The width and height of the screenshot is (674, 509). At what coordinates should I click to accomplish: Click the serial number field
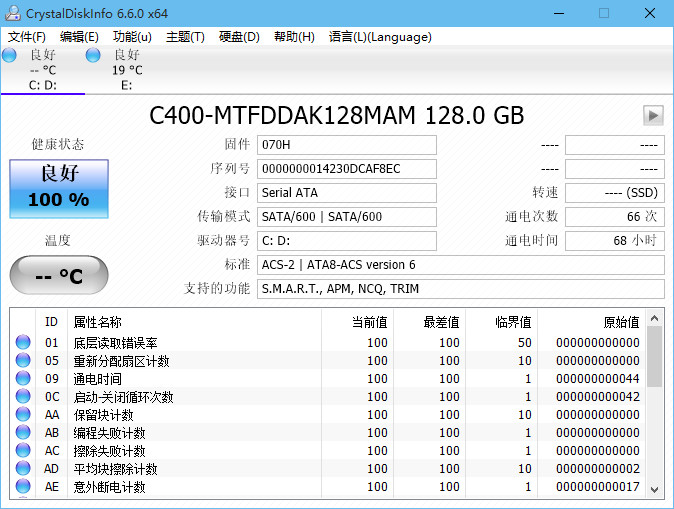pos(347,169)
